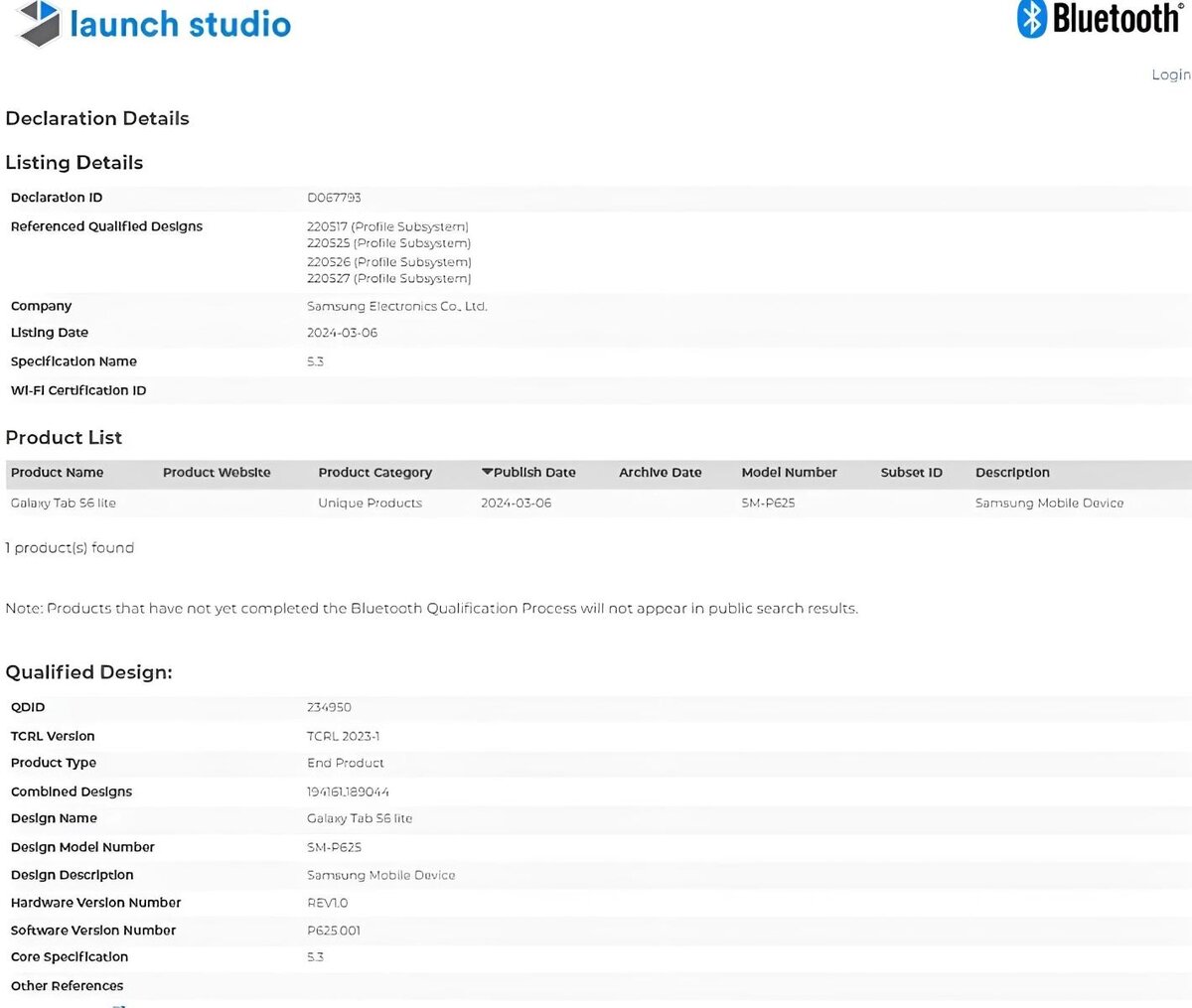Viewport: 1192px width, 1008px height.
Task: Click the launch studio logo icon
Action: pos(40,23)
